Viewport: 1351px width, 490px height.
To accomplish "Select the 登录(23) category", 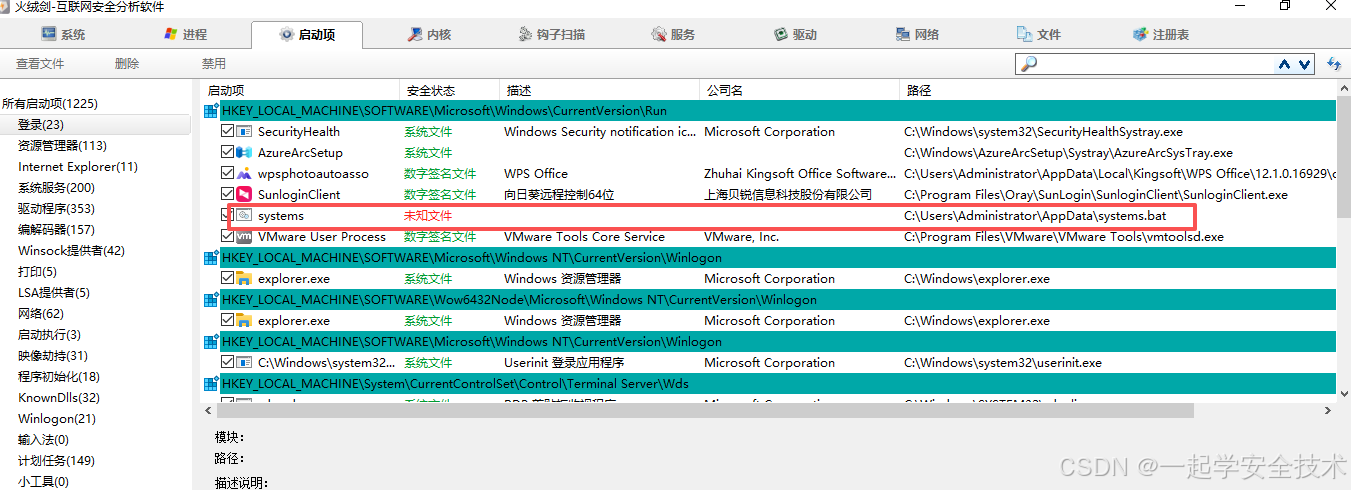I will tap(41, 125).
